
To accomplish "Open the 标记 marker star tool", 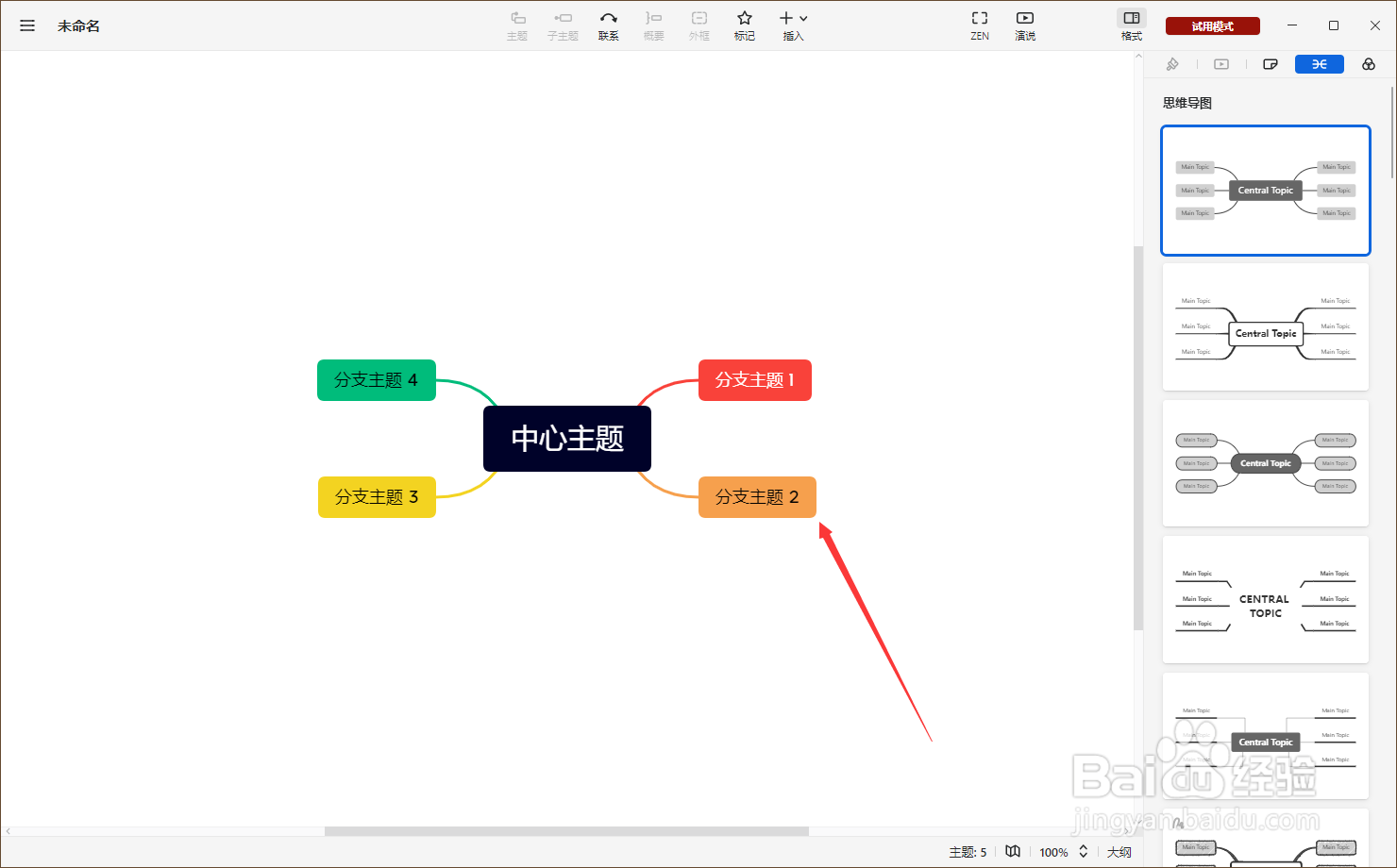I will point(745,25).
